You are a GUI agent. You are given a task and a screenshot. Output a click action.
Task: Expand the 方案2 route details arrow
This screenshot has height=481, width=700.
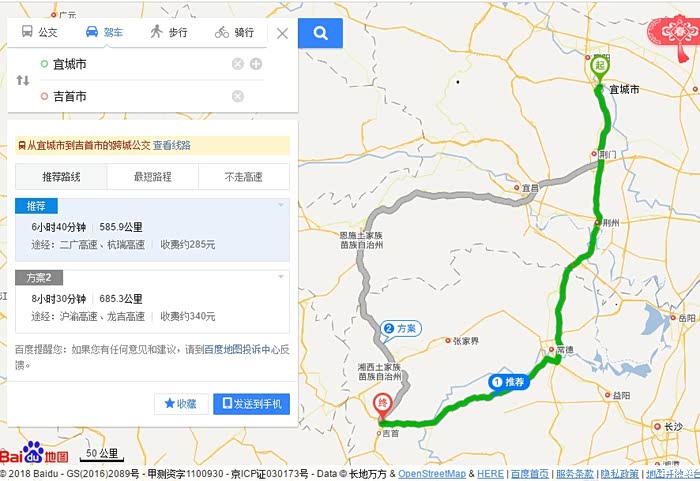[x=281, y=276]
